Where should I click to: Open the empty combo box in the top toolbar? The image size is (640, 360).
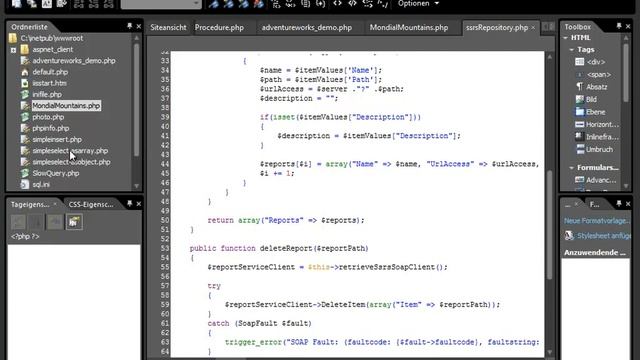coord(161,4)
